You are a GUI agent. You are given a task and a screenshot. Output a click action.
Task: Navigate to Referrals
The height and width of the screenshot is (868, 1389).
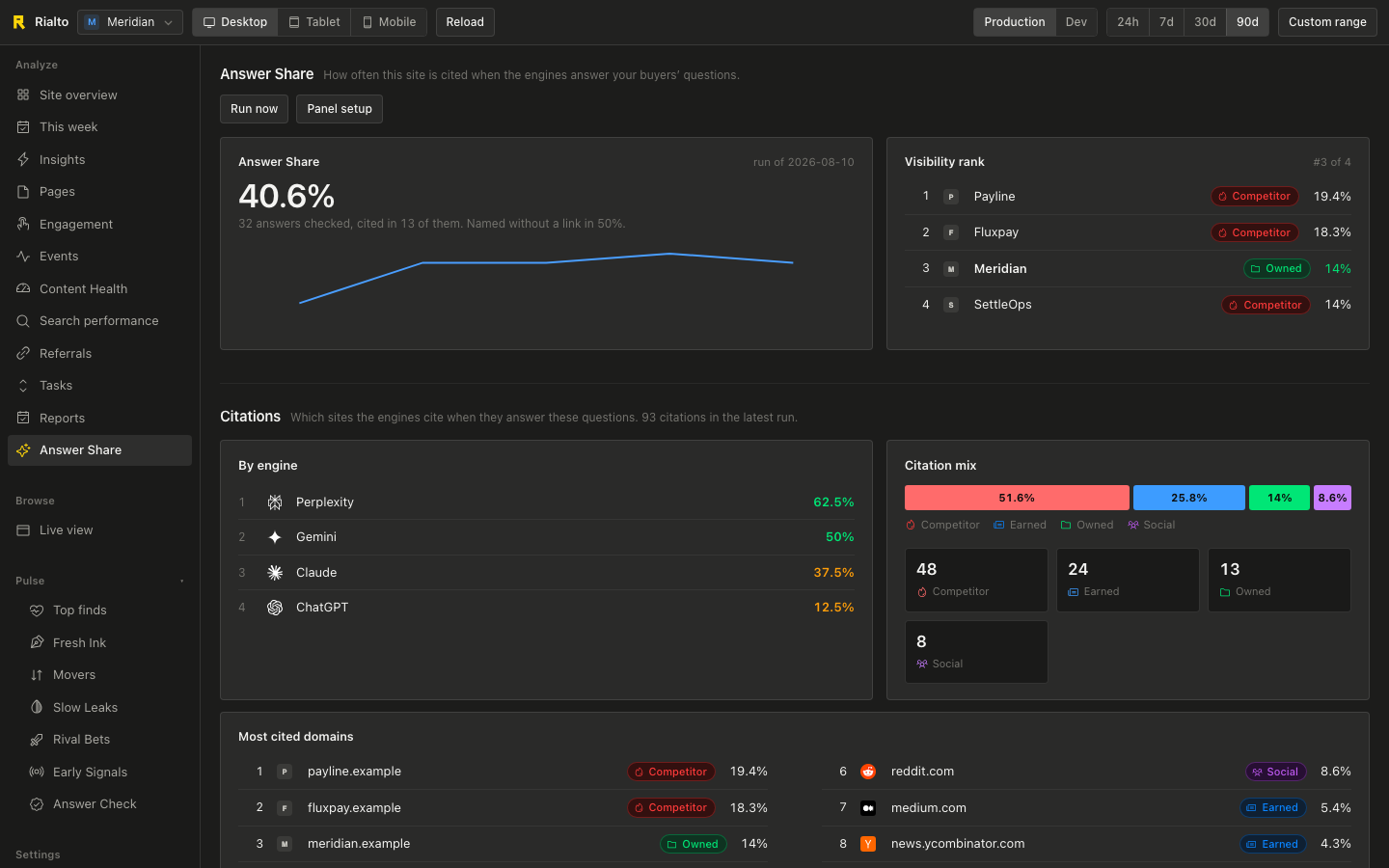(99, 353)
